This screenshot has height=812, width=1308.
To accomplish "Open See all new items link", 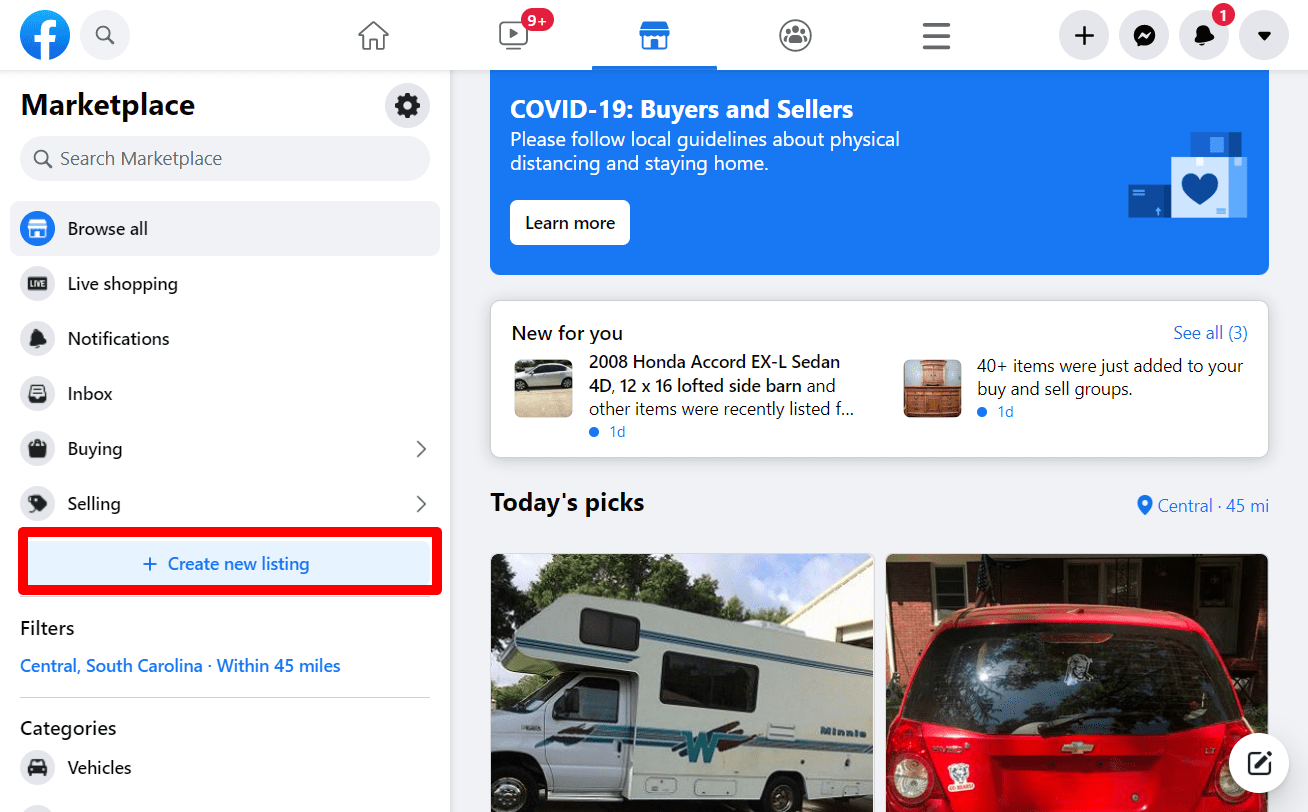I will (x=1210, y=332).
